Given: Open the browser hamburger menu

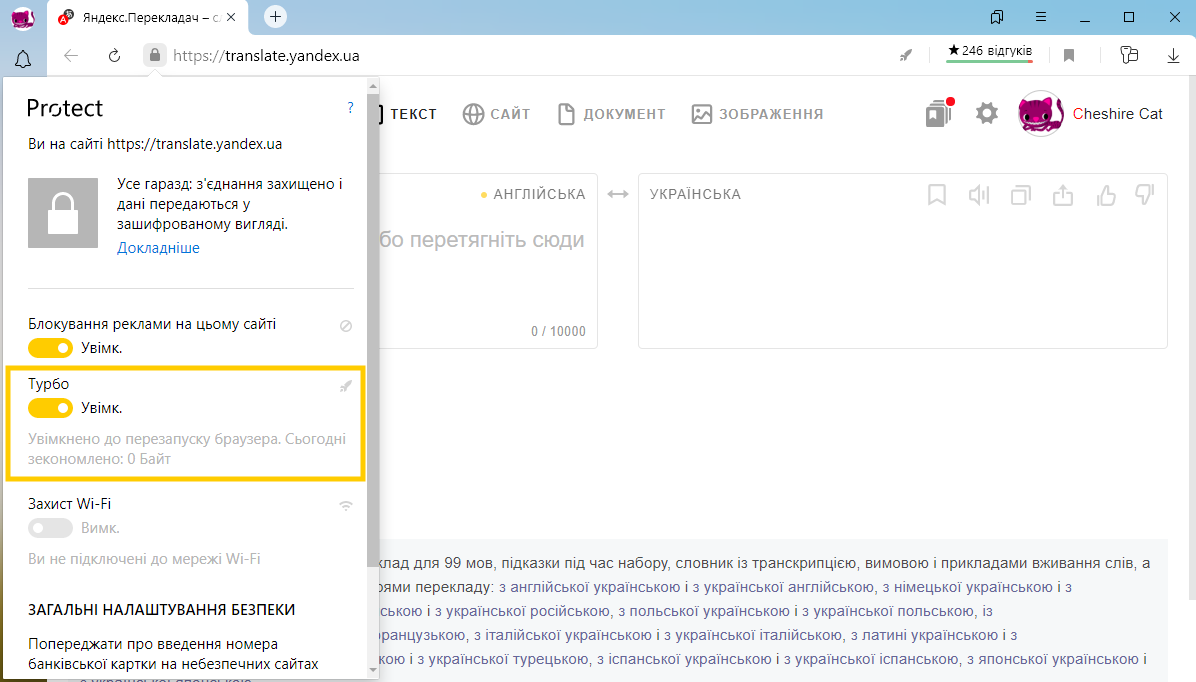Looking at the screenshot, I should [x=1040, y=17].
